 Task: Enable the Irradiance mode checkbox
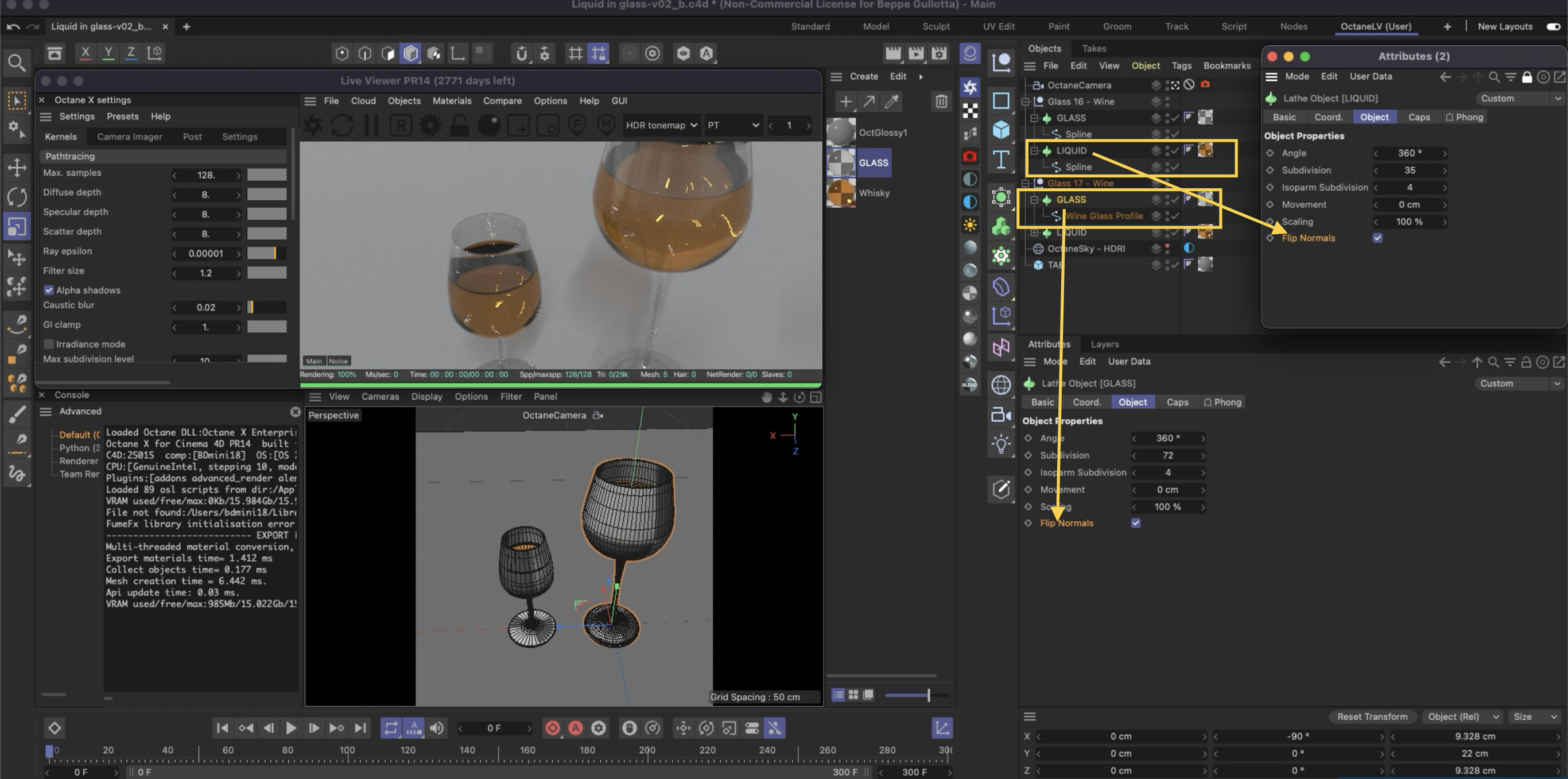tap(49, 344)
